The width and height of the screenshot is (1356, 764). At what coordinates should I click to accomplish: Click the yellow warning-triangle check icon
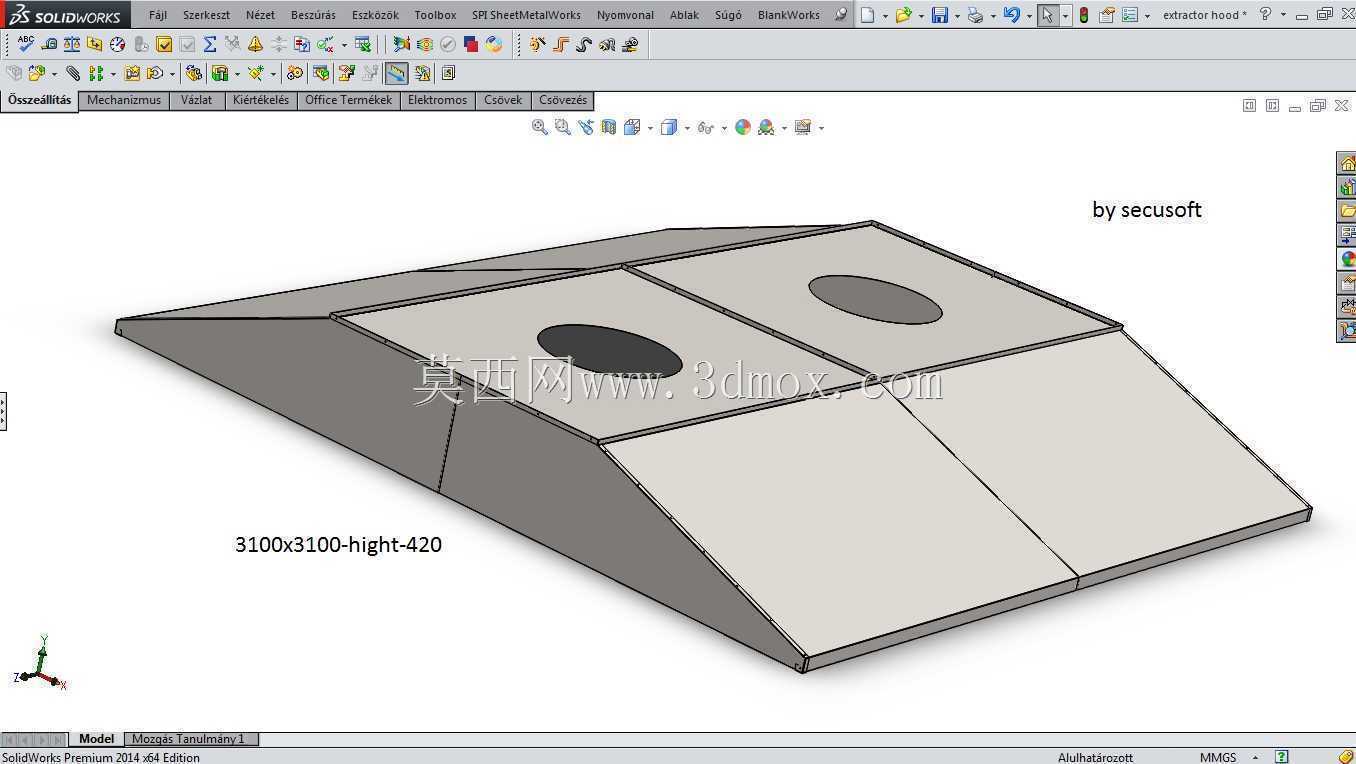click(x=256, y=44)
